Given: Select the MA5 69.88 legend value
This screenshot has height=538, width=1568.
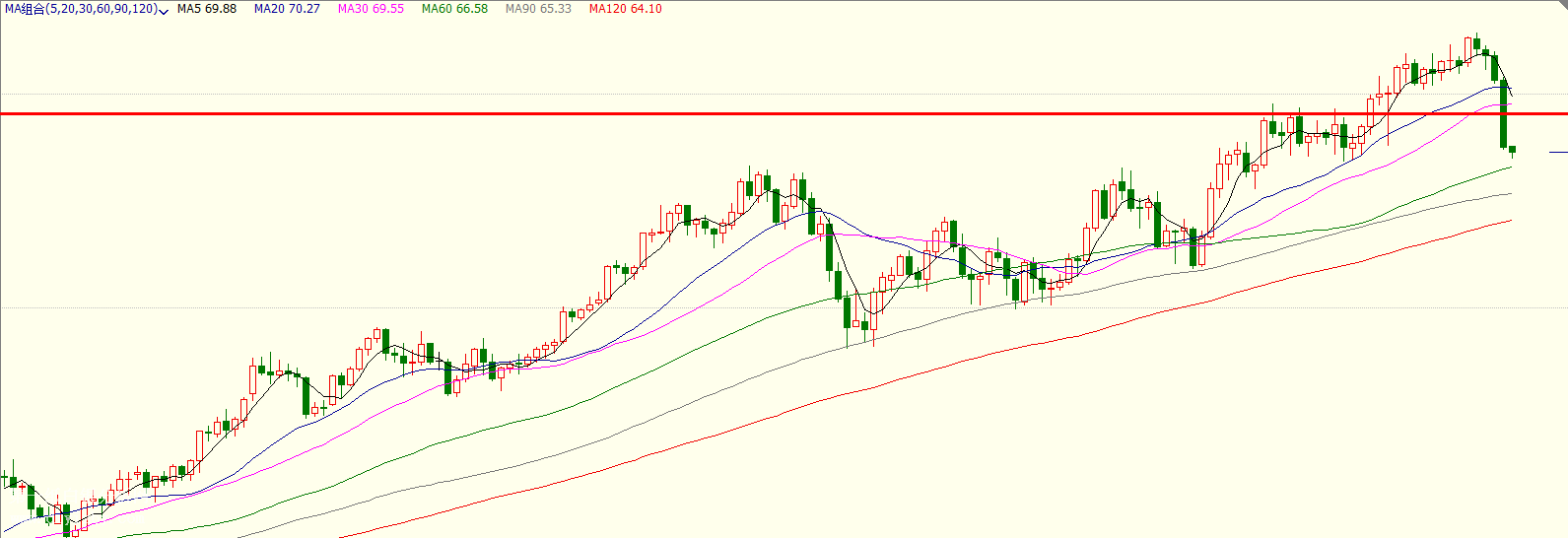Looking at the screenshot, I should [207, 9].
